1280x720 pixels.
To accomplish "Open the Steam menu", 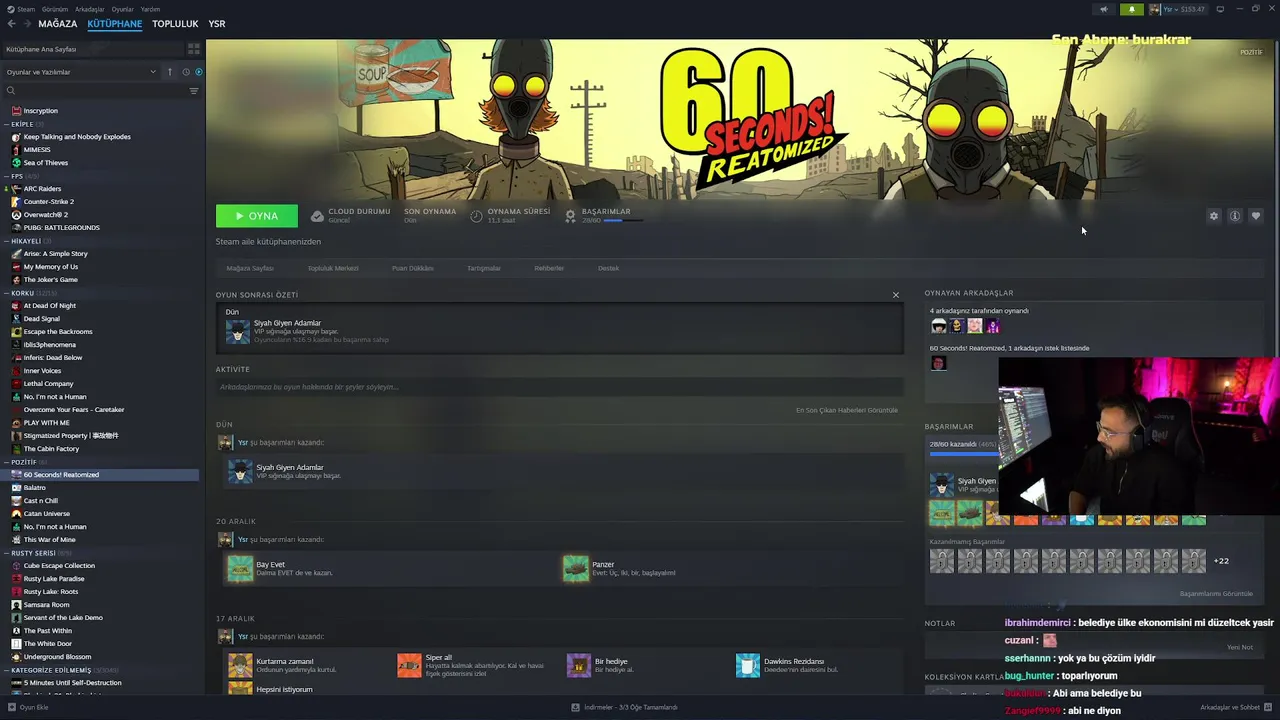I will 26,9.
